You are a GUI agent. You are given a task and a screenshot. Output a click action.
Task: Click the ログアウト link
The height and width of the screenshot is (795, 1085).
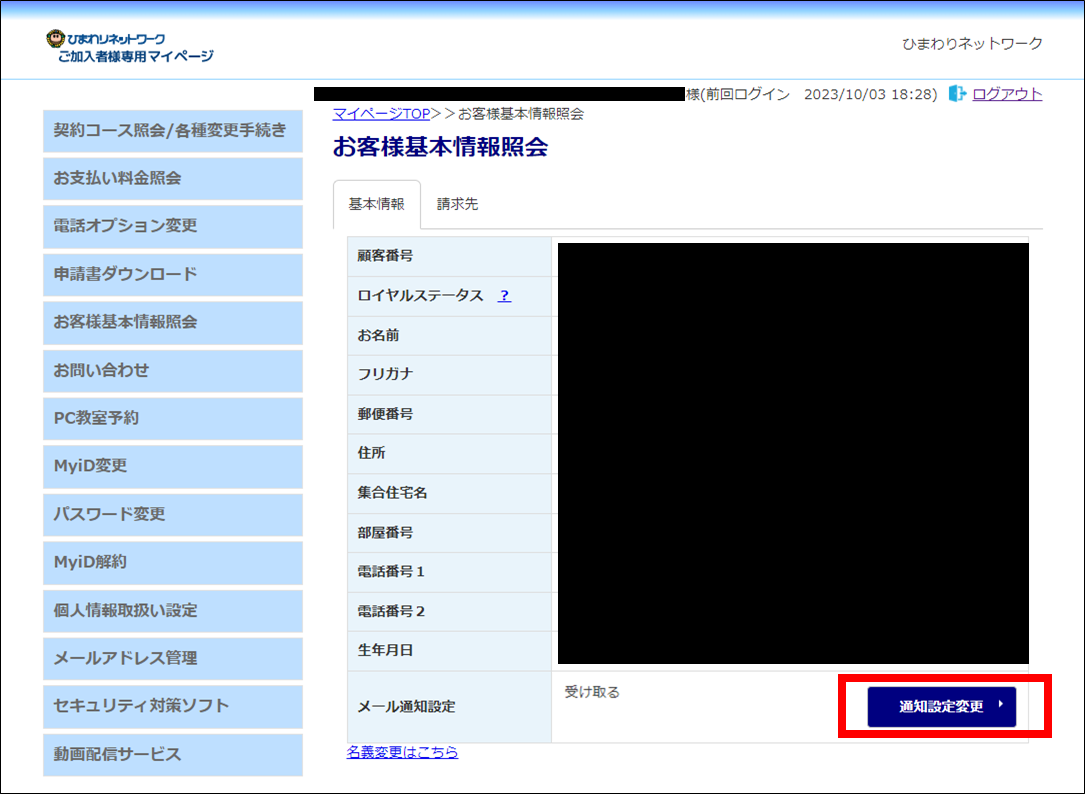click(x=1007, y=94)
